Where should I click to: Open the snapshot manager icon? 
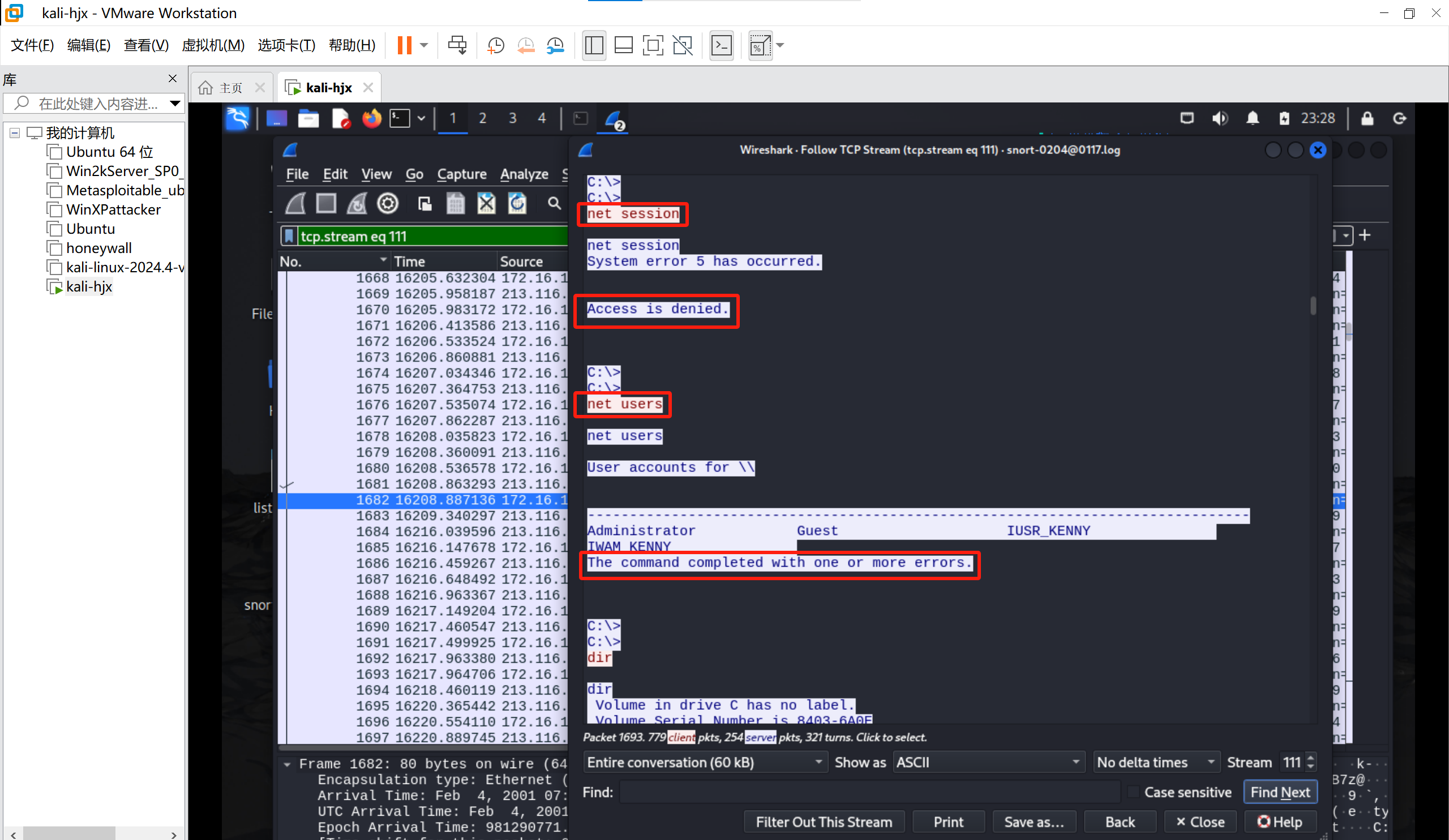(x=555, y=45)
